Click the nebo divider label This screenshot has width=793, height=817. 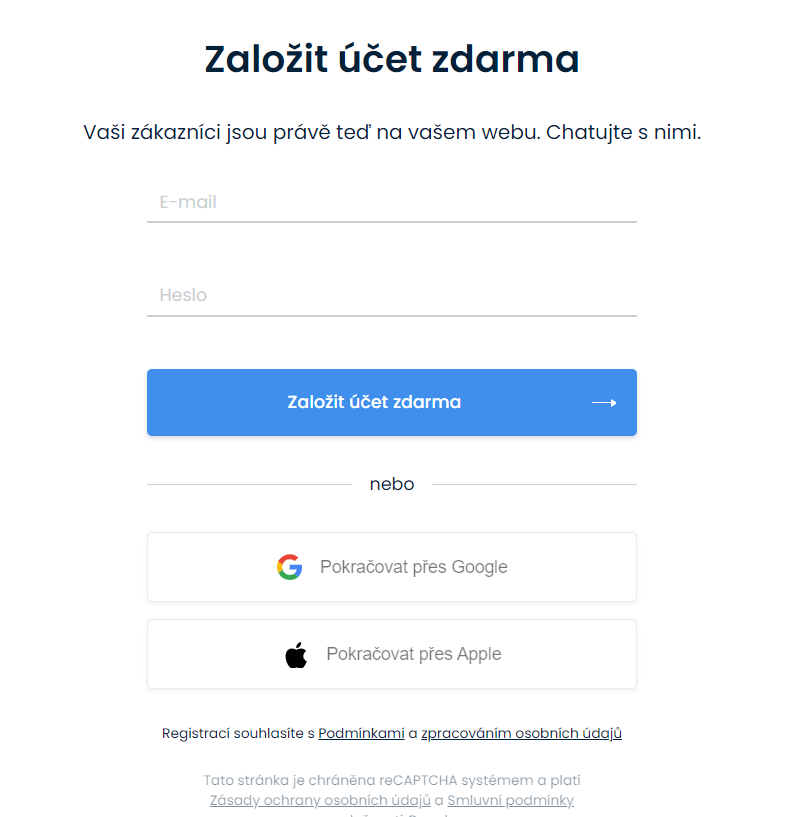click(x=392, y=484)
